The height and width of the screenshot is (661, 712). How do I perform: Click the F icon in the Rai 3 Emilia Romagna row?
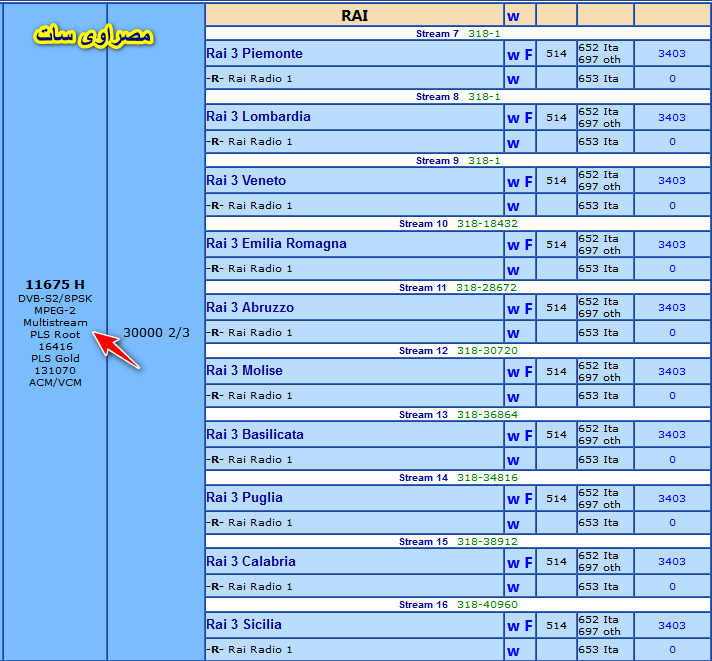[528, 245]
